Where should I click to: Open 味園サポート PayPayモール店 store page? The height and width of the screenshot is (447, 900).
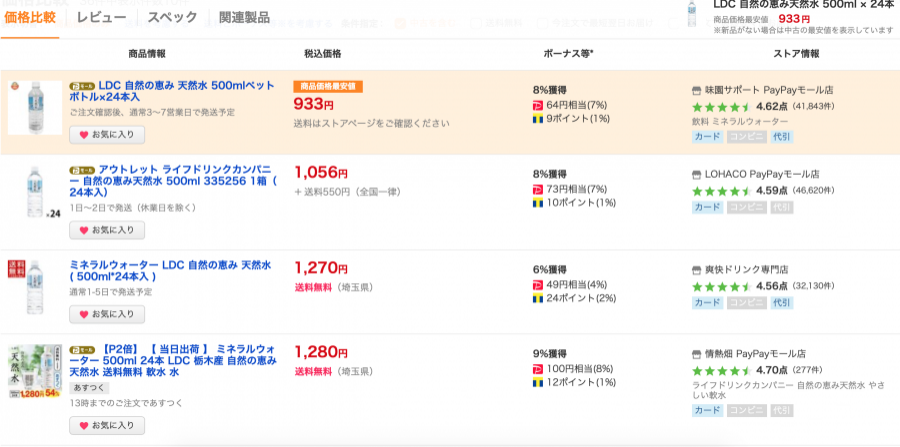coord(769,90)
